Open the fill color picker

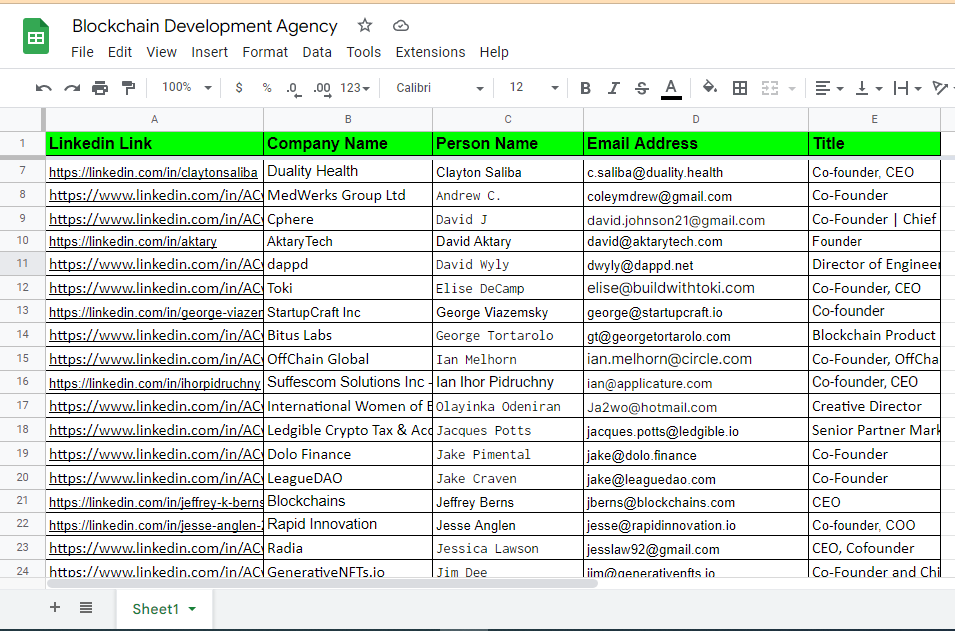point(710,88)
